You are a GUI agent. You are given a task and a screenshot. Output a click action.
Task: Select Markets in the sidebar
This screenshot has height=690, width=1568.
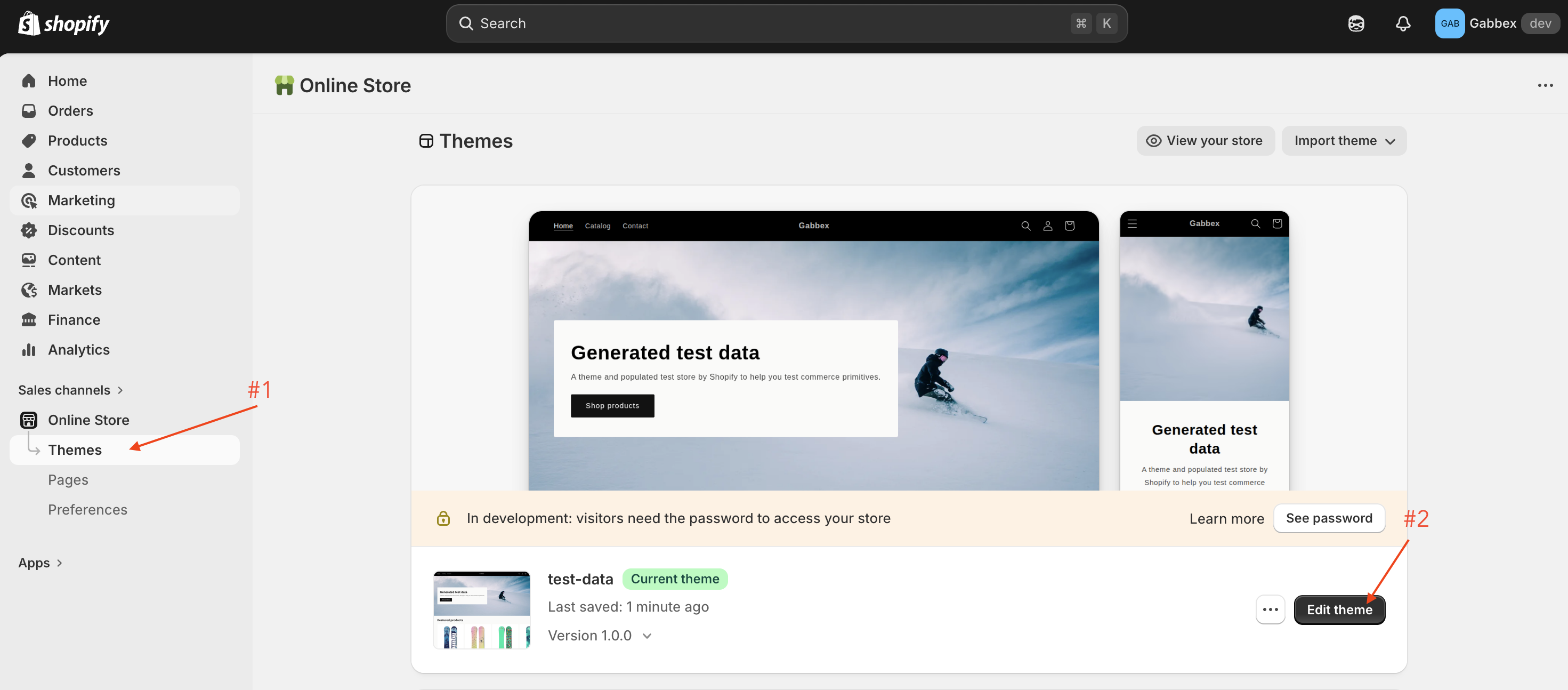pyautogui.click(x=74, y=289)
